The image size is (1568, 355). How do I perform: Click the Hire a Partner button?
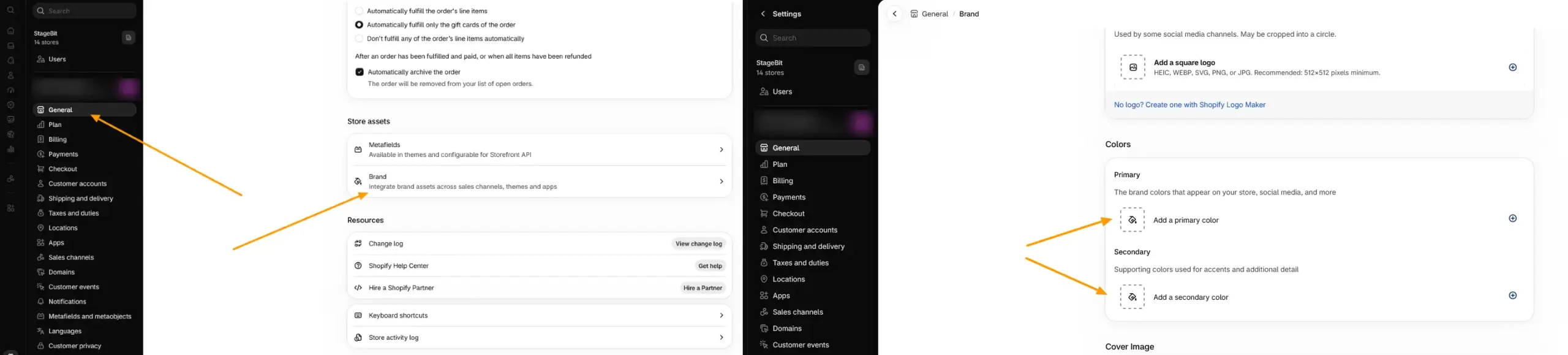click(703, 288)
